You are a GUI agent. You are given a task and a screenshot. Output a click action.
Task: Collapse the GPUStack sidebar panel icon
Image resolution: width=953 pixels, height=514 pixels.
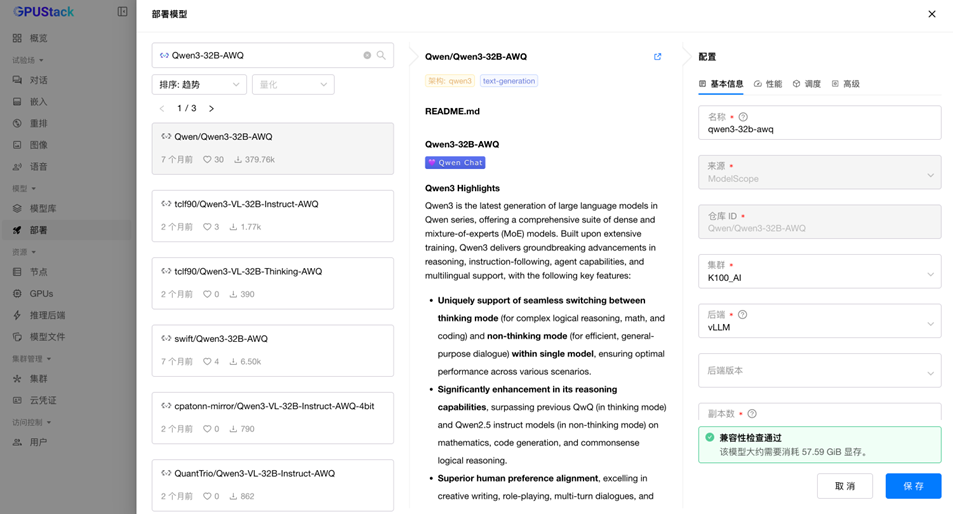pos(122,12)
